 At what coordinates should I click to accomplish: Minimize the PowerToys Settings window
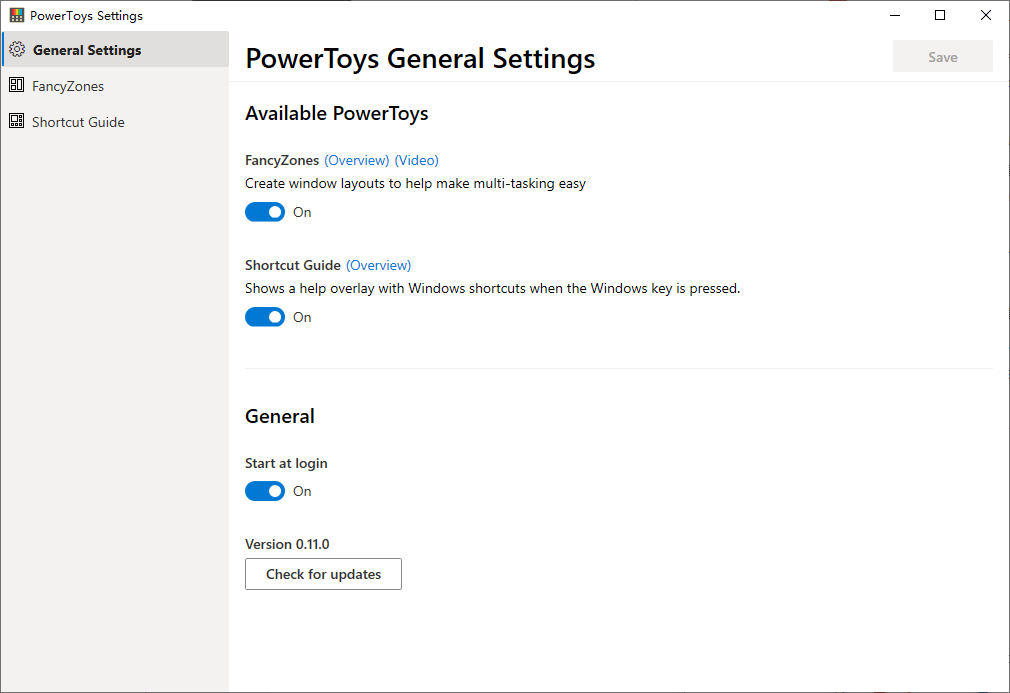(894, 15)
